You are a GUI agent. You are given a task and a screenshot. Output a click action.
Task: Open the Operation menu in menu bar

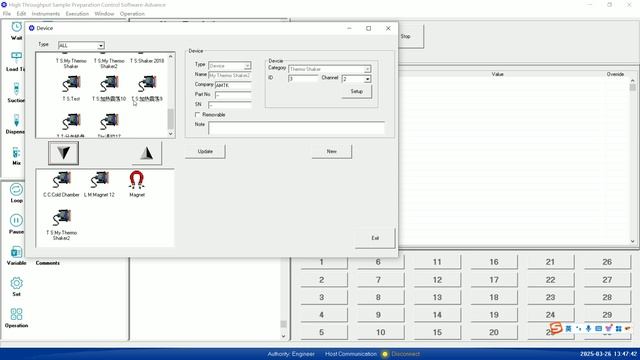[132, 14]
